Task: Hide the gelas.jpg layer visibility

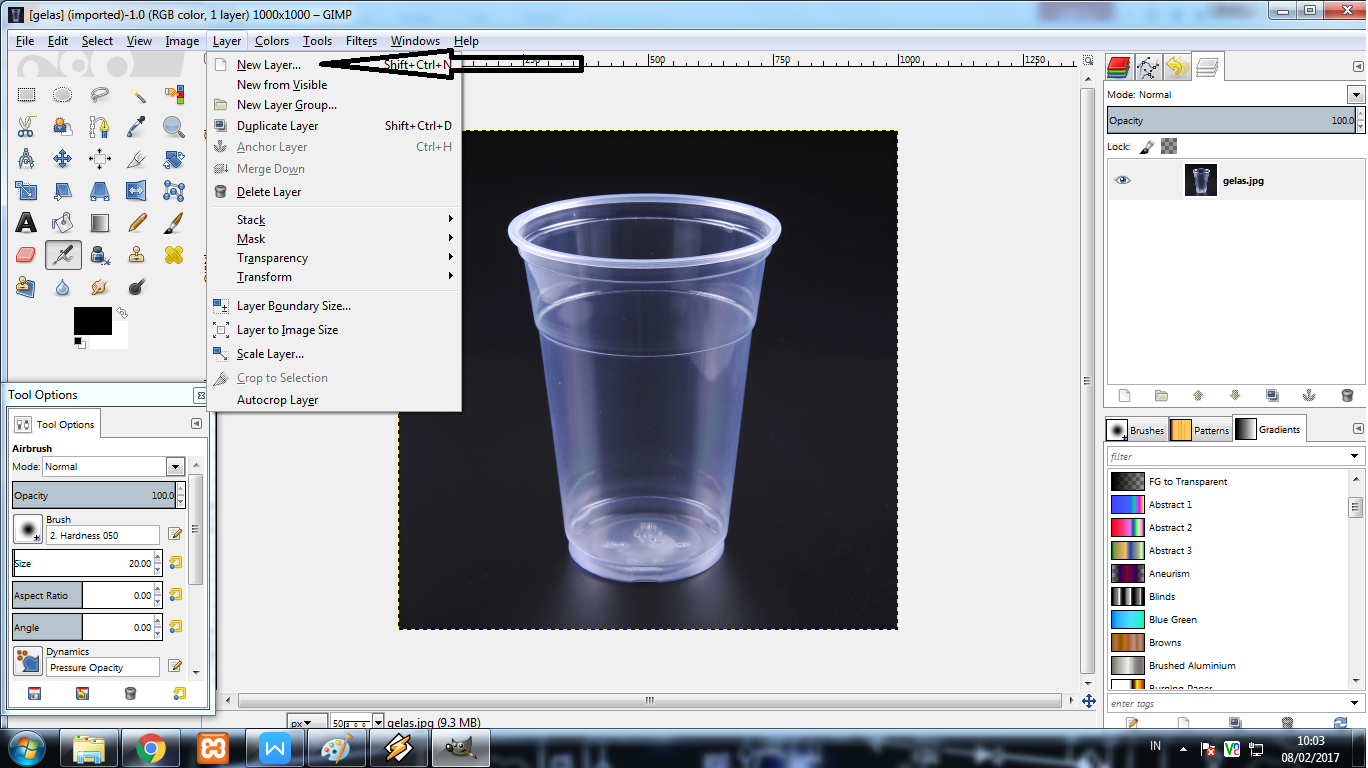Action: (1123, 179)
